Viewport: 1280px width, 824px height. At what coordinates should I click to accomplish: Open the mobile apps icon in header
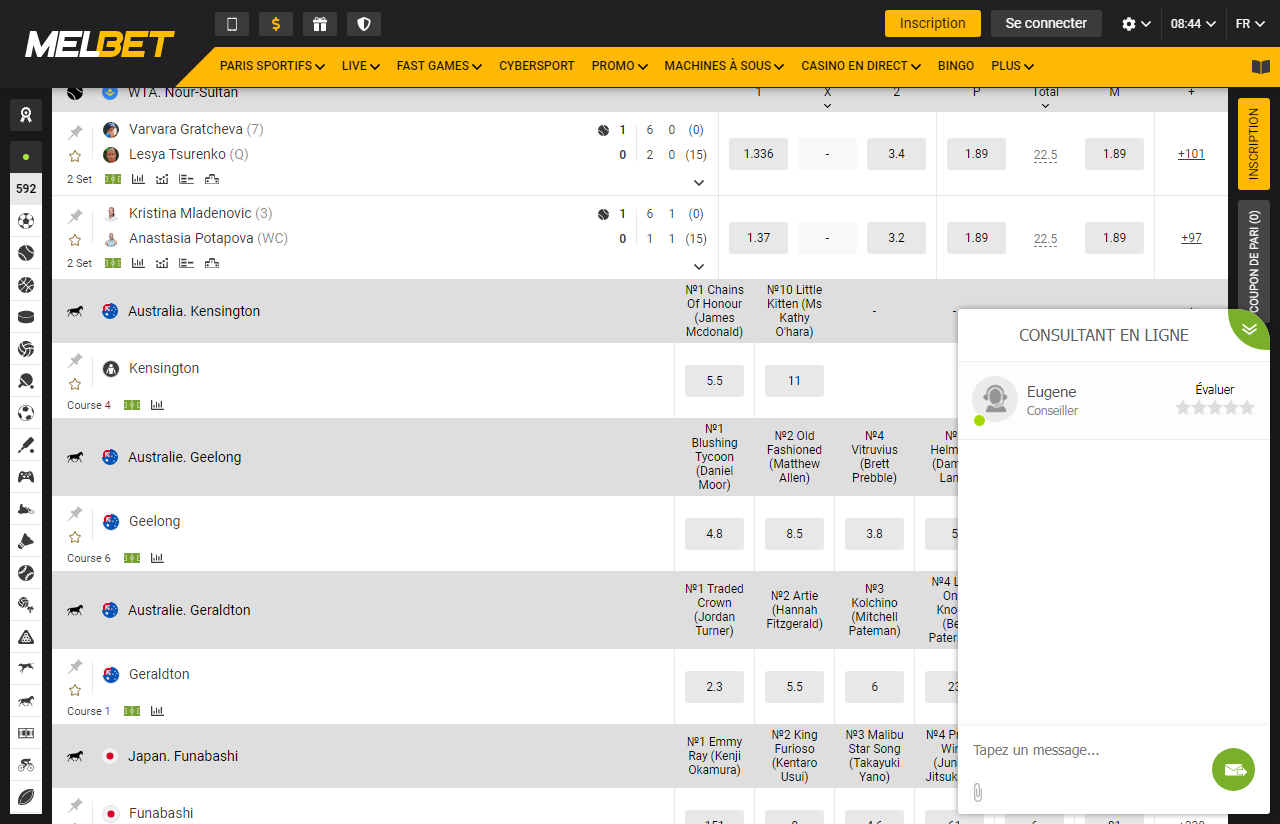tap(232, 24)
